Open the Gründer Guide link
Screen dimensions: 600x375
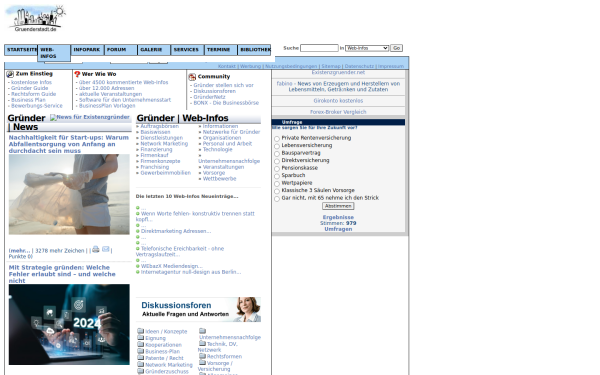tap(29, 88)
